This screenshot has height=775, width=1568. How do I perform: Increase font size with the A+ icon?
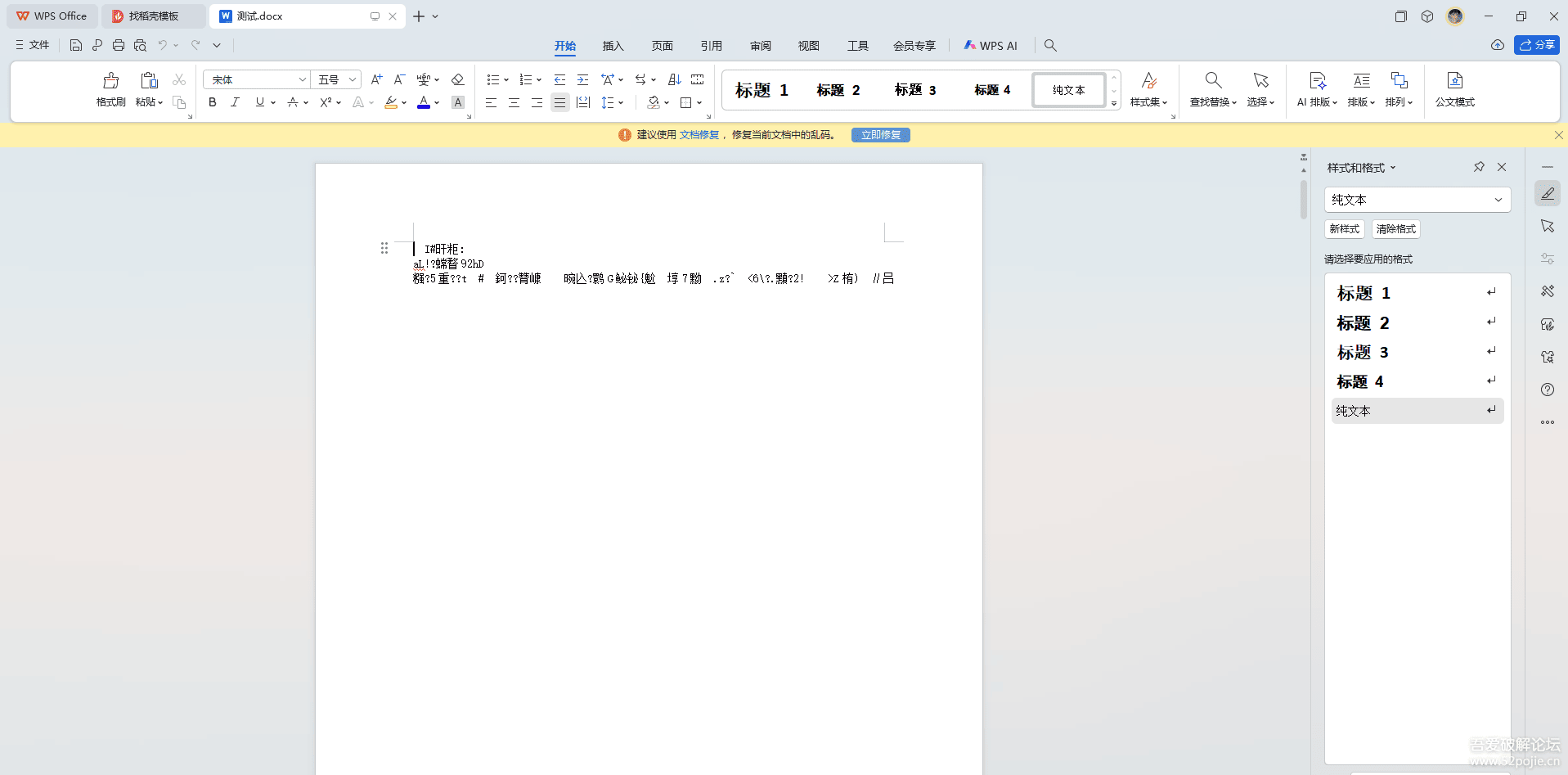(376, 79)
